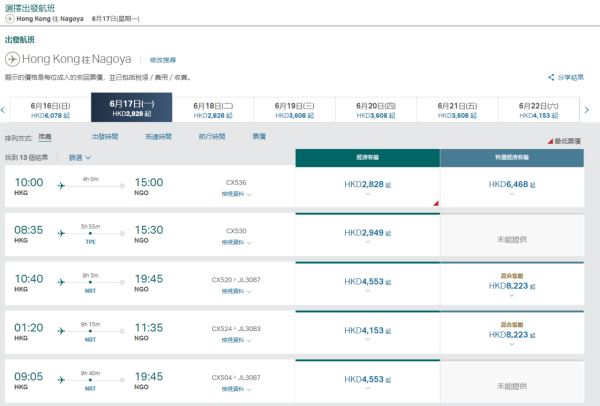The height and width of the screenshot is (406, 600).
Task: Choose HKD6,468 premium economy fare for CX536
Action: click(x=512, y=185)
